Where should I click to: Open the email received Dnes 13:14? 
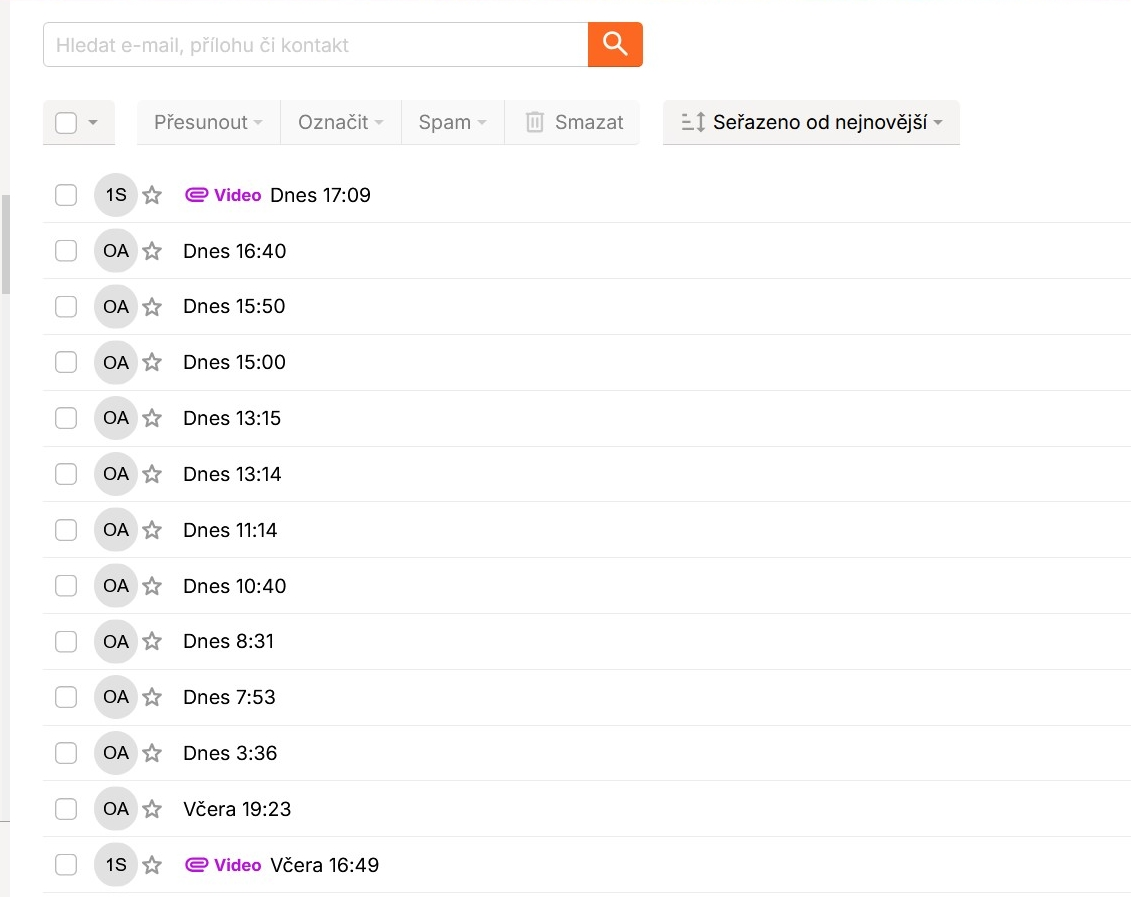tap(586, 474)
